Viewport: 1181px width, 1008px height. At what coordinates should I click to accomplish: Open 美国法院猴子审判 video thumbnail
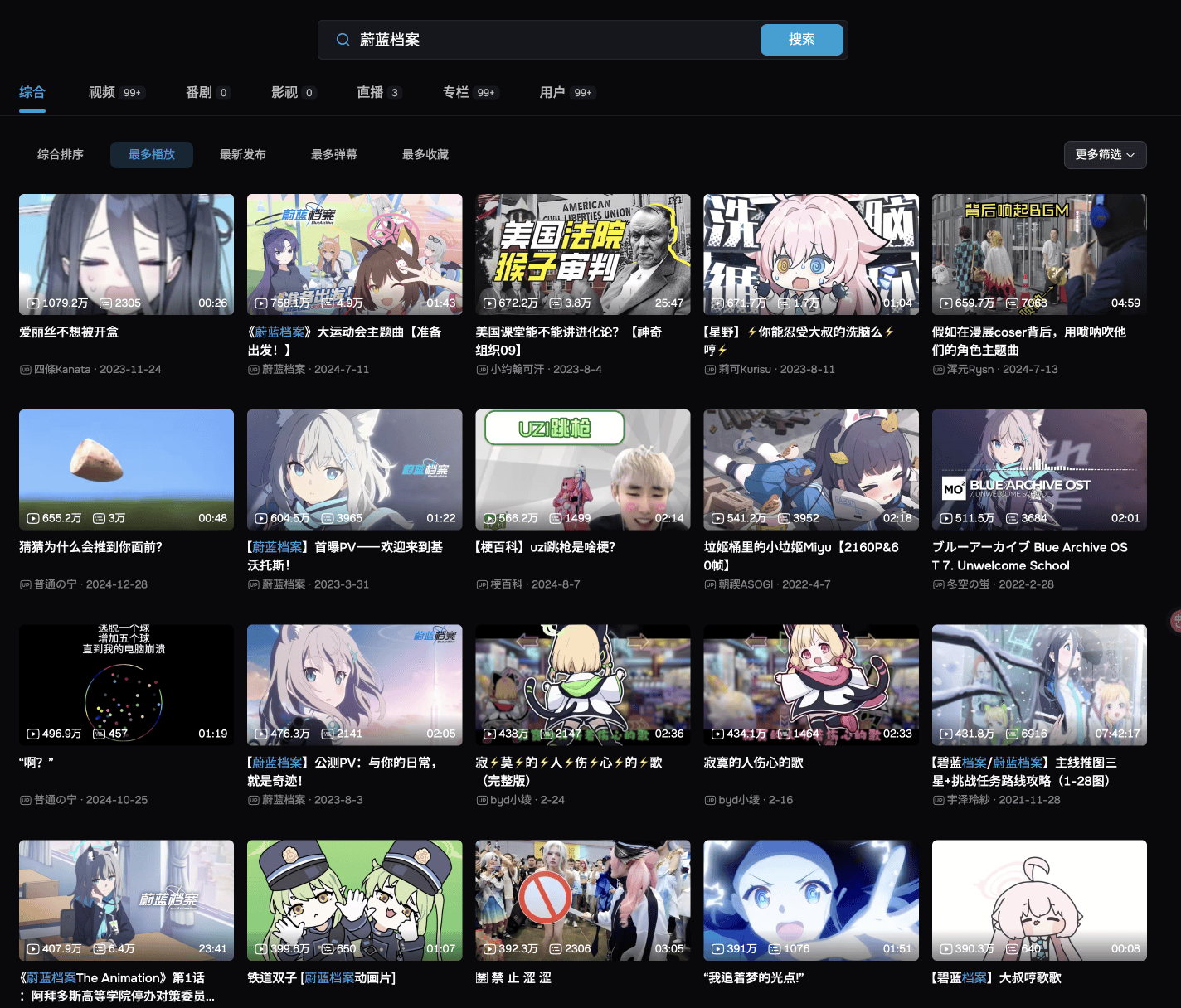point(582,254)
